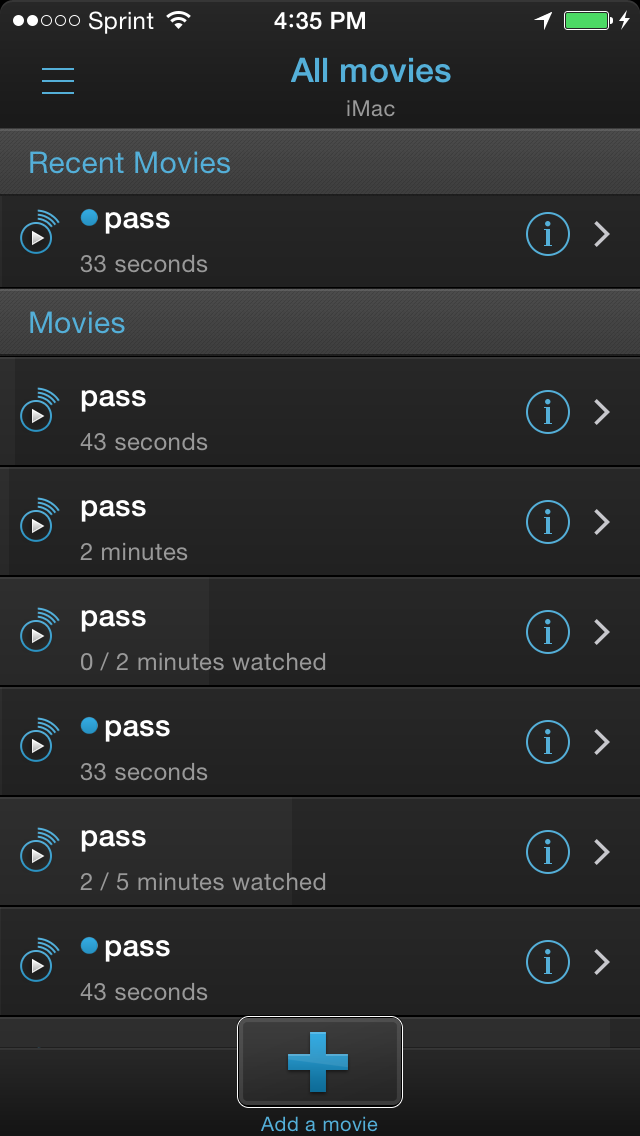Tap the "Recent Movies" section header
Screen dimensions: 640x1136
(x=130, y=163)
